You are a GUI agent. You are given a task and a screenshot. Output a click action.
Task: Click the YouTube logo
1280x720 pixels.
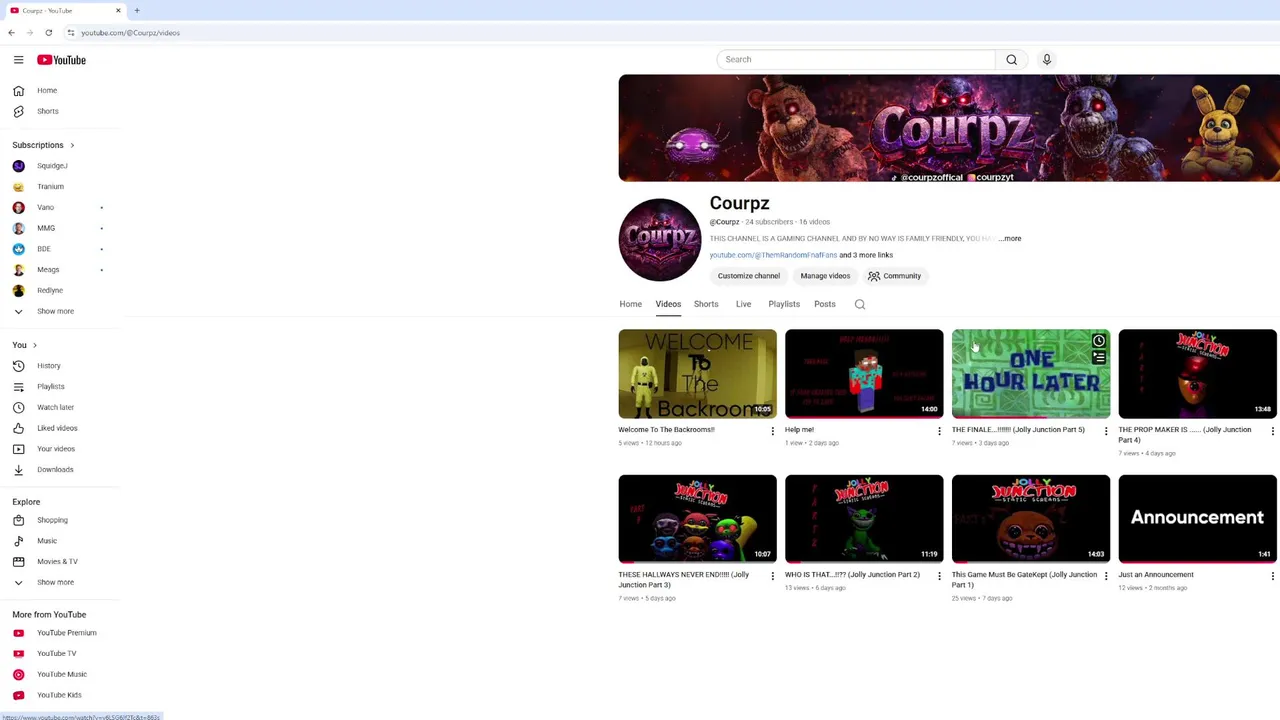pos(61,60)
